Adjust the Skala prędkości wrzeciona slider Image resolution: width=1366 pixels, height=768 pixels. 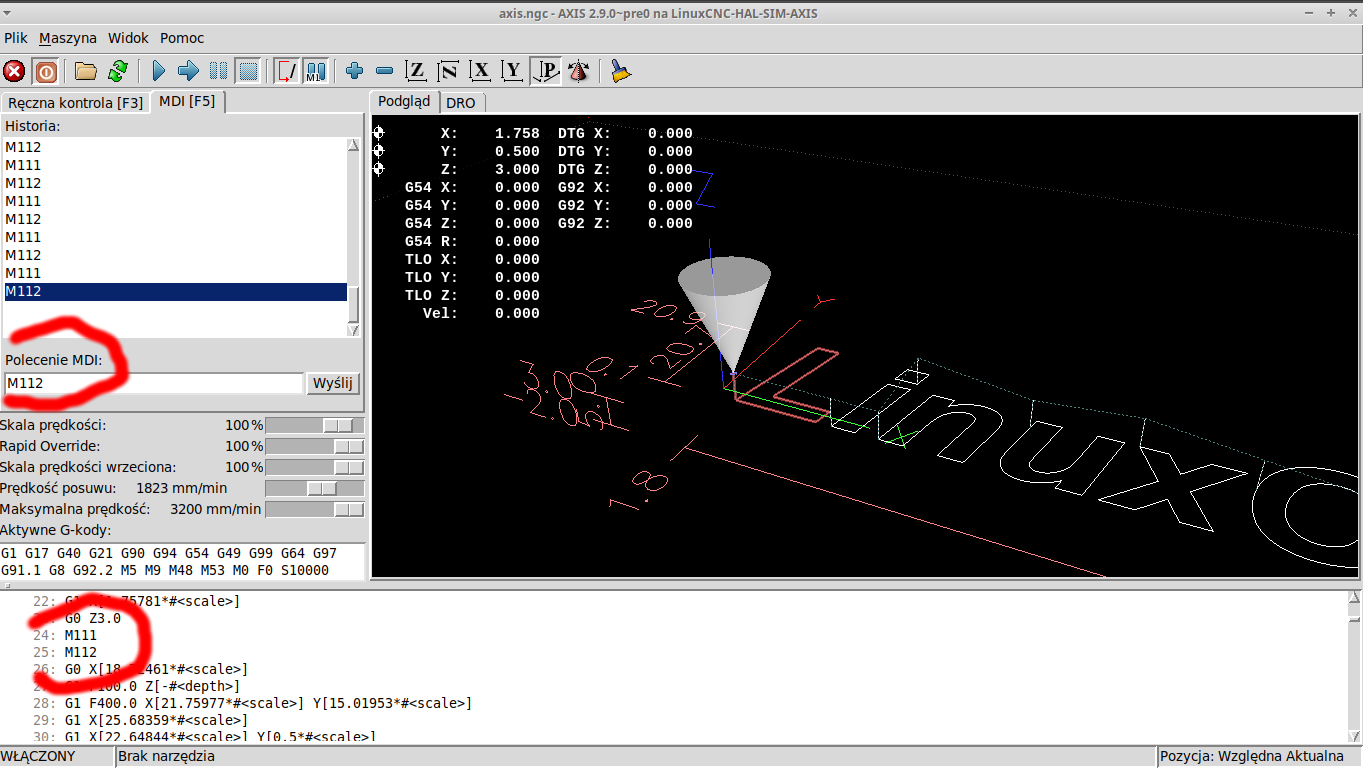(x=315, y=467)
